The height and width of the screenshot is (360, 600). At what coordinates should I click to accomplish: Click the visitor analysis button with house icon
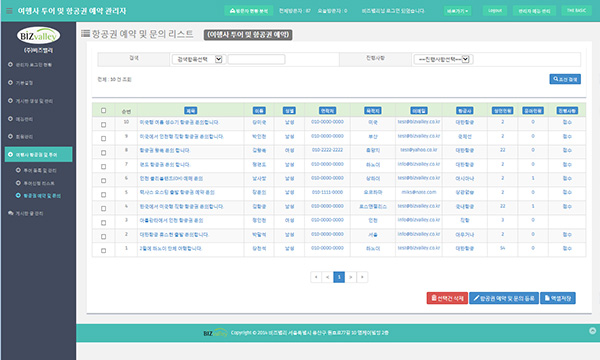pyautogui.click(x=249, y=11)
